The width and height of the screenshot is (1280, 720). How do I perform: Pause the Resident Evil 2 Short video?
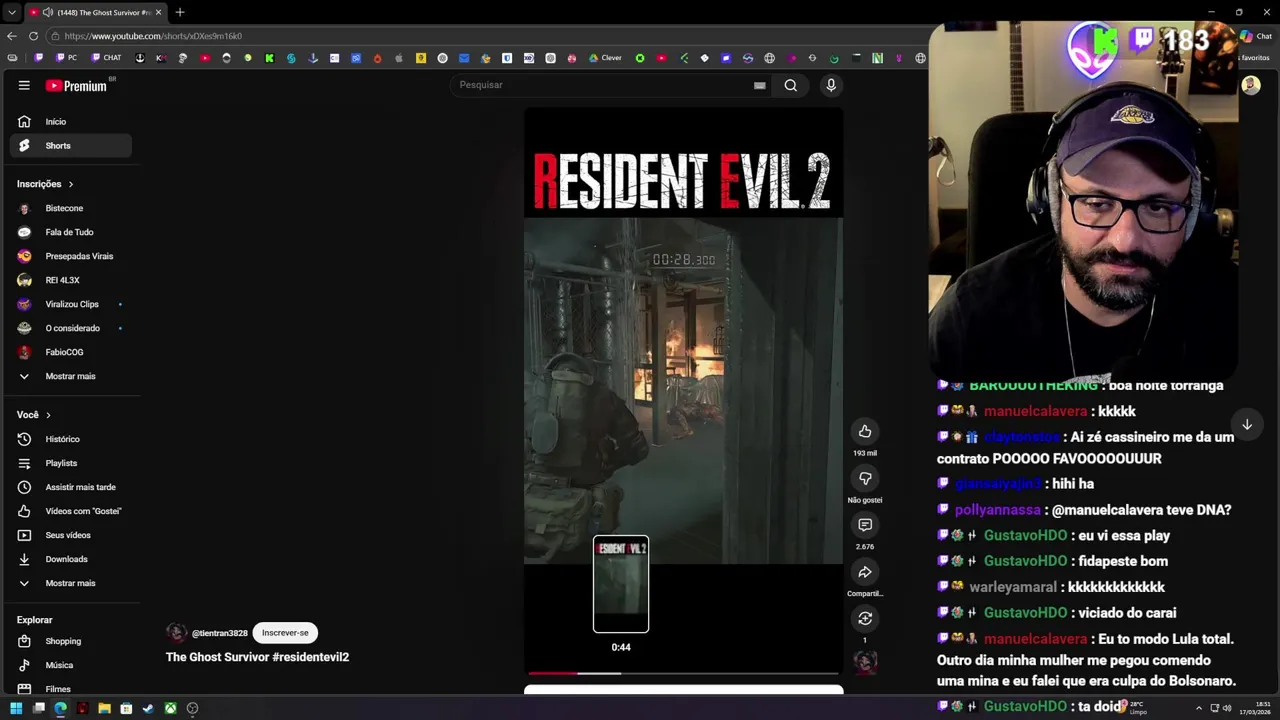(x=683, y=390)
